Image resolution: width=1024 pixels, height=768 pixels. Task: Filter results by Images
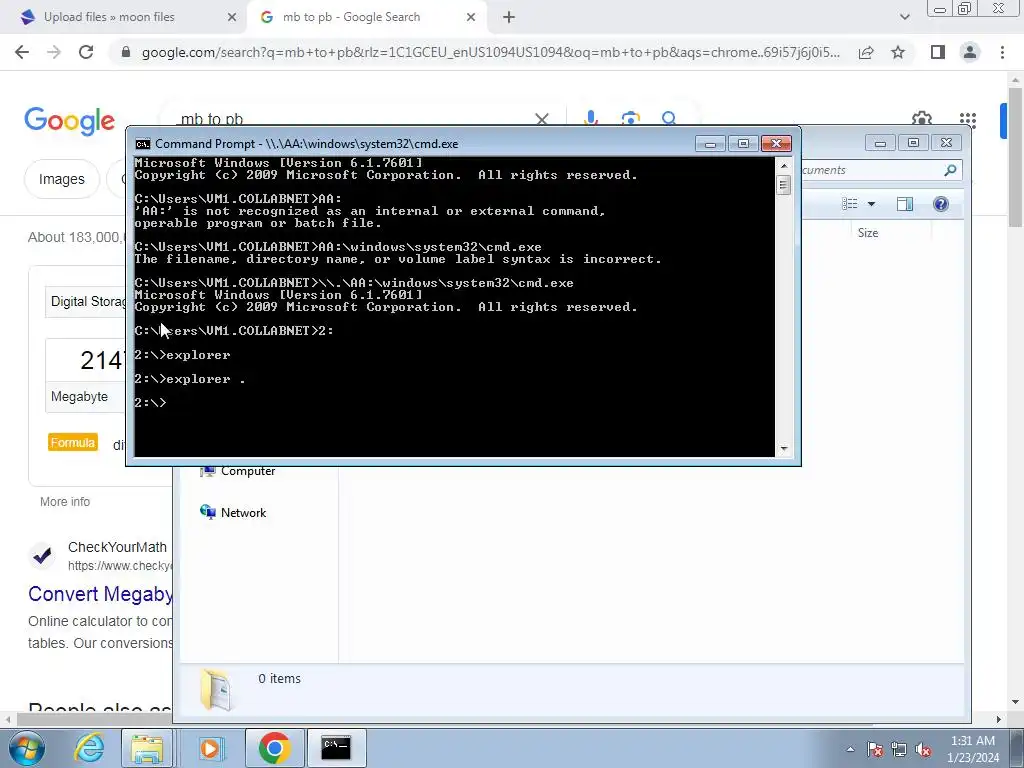tap(62, 179)
